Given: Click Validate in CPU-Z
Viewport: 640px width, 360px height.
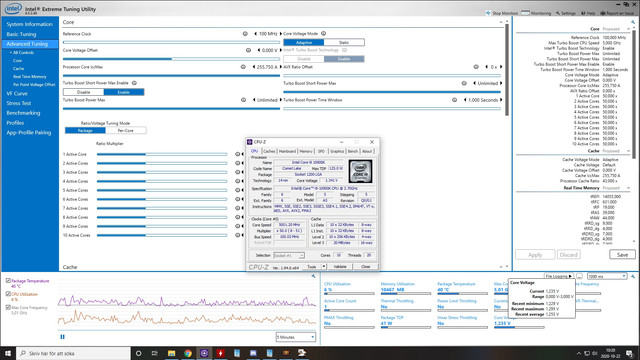Looking at the screenshot, I should click(x=340, y=267).
